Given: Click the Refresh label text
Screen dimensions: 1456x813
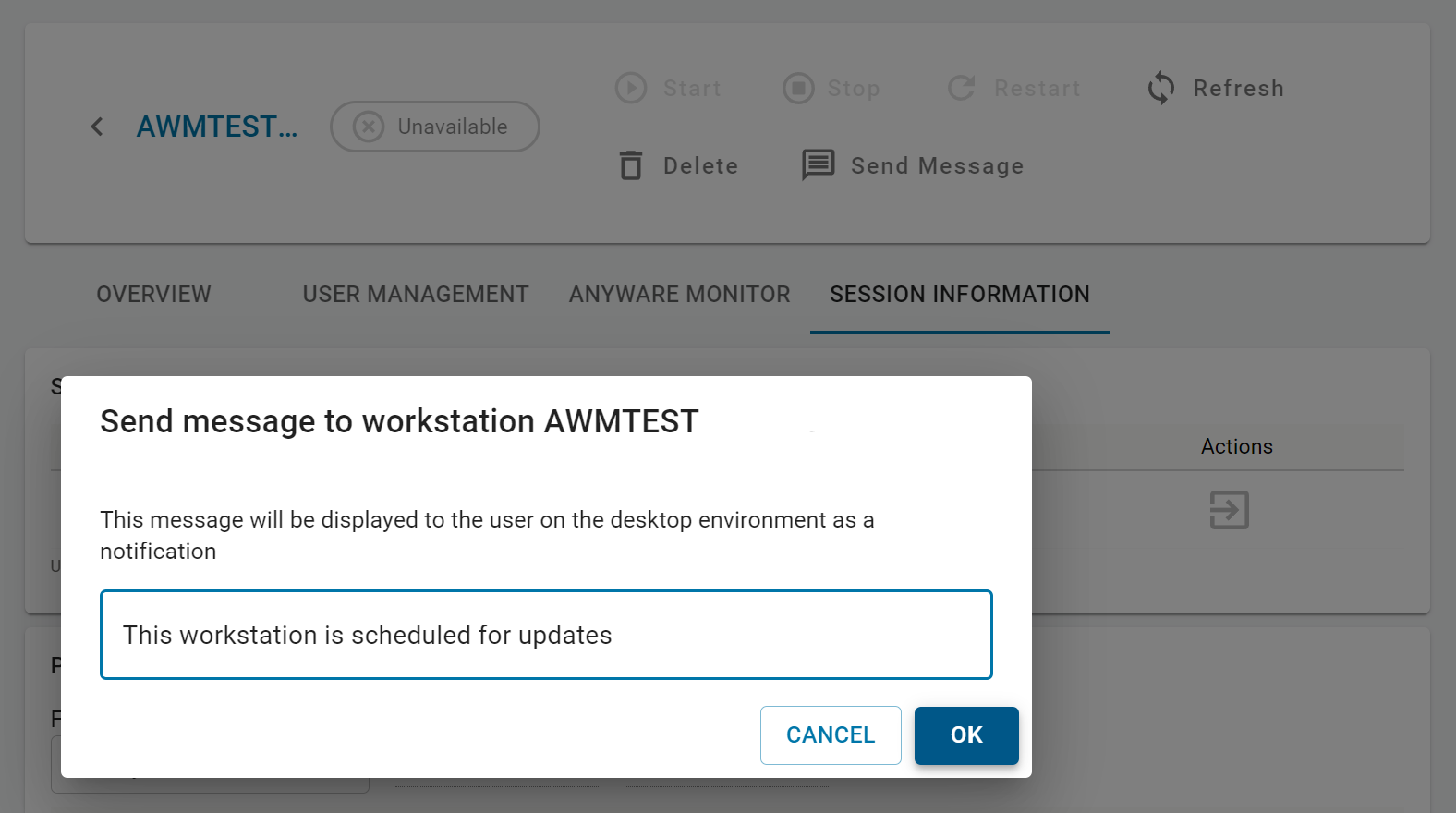Looking at the screenshot, I should [x=1238, y=88].
